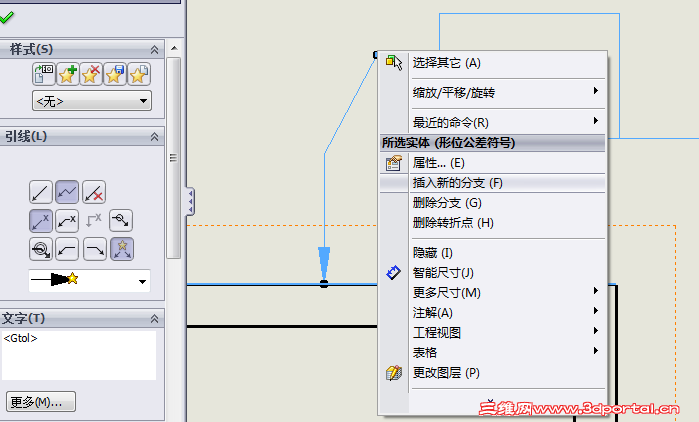
Task: Click the green OK checkmark
Action: click(6, 17)
